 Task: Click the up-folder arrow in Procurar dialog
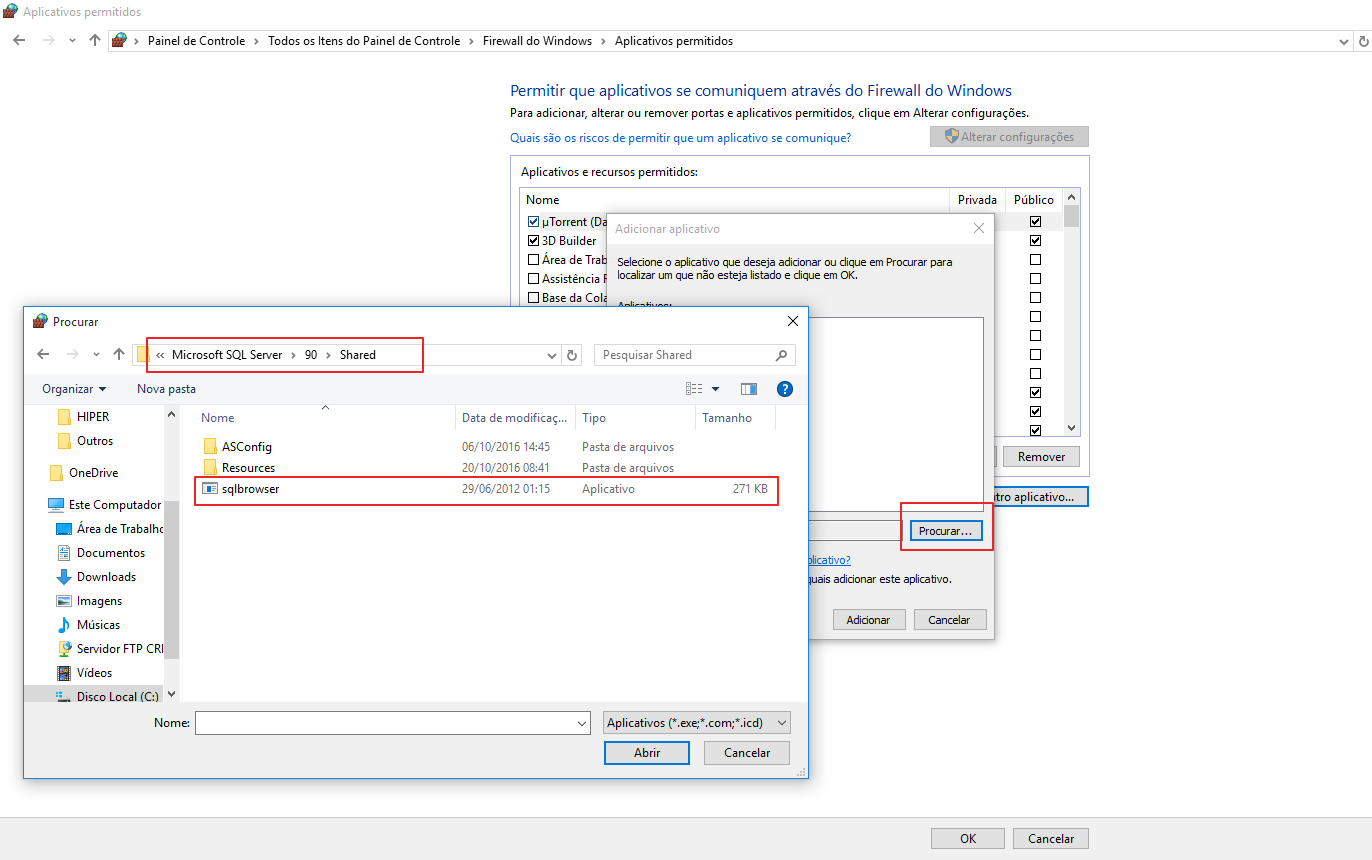pos(119,355)
